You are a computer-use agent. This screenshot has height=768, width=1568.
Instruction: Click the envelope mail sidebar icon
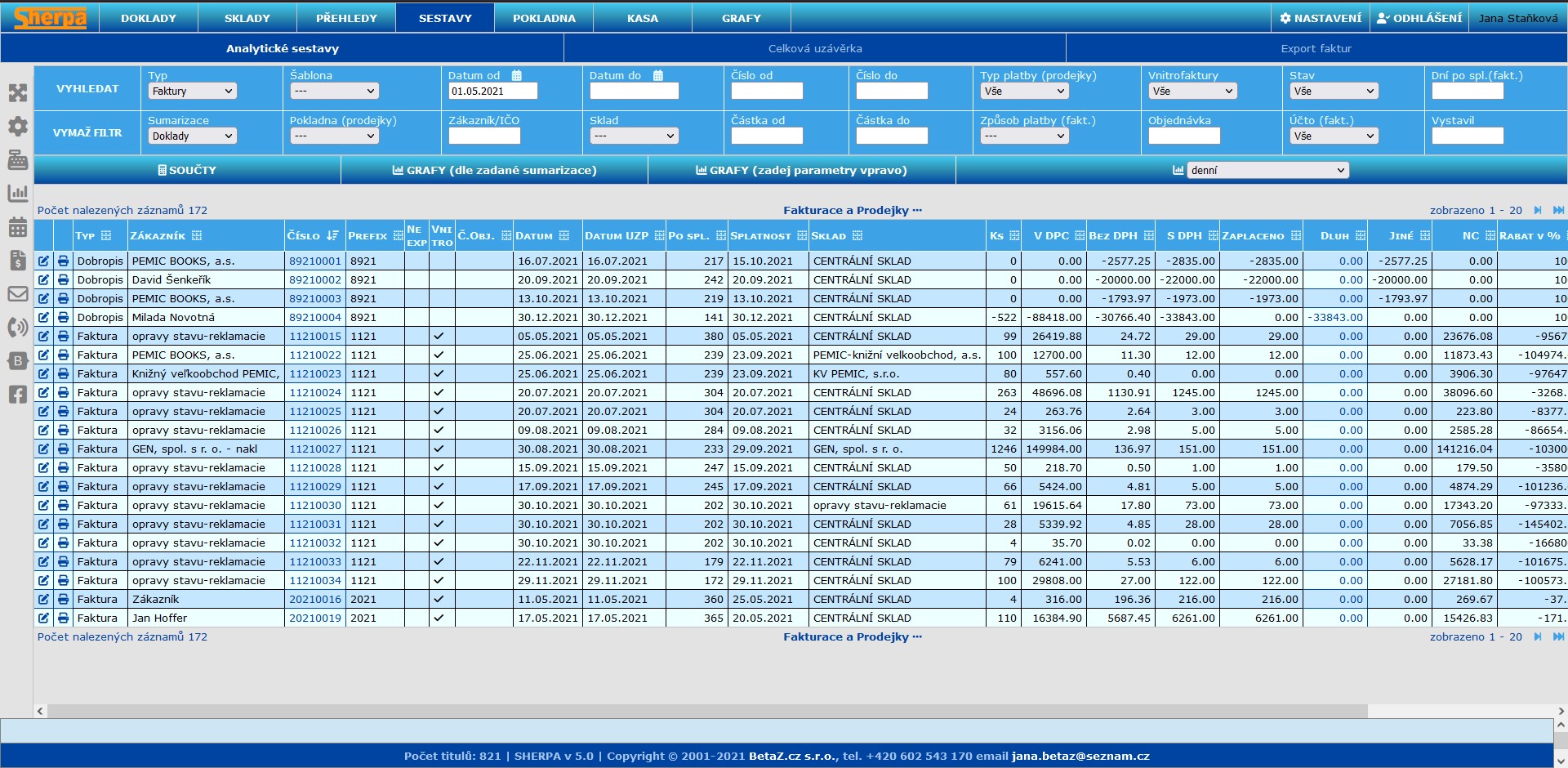click(x=17, y=294)
